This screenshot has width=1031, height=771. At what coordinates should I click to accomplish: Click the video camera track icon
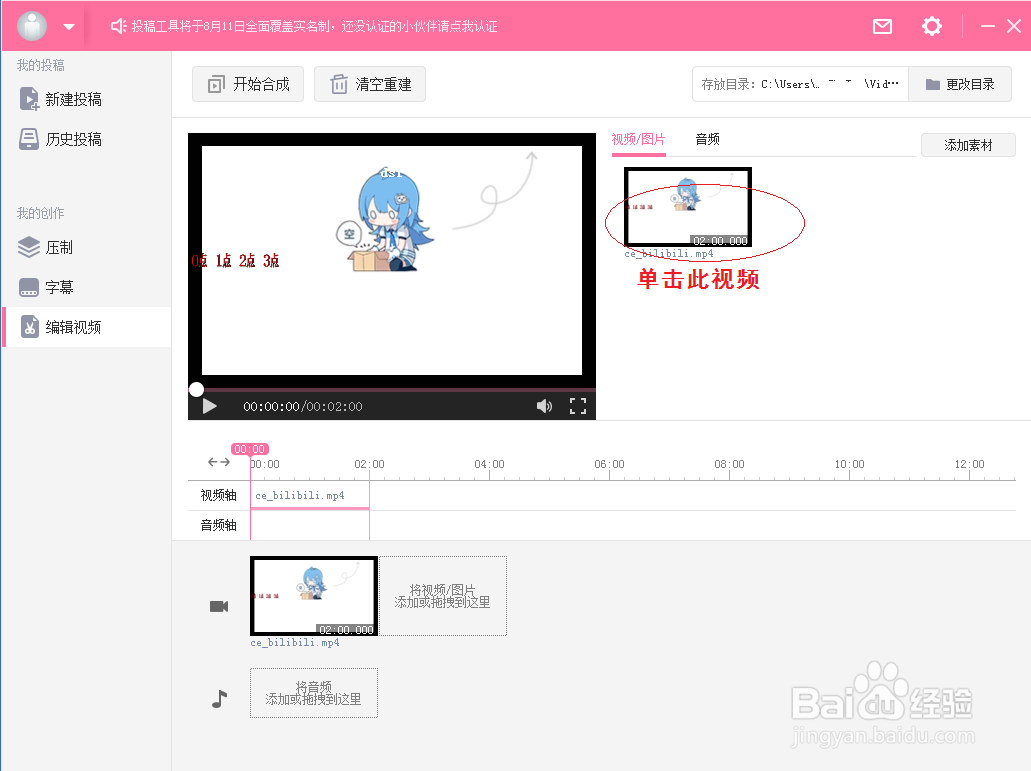click(219, 606)
